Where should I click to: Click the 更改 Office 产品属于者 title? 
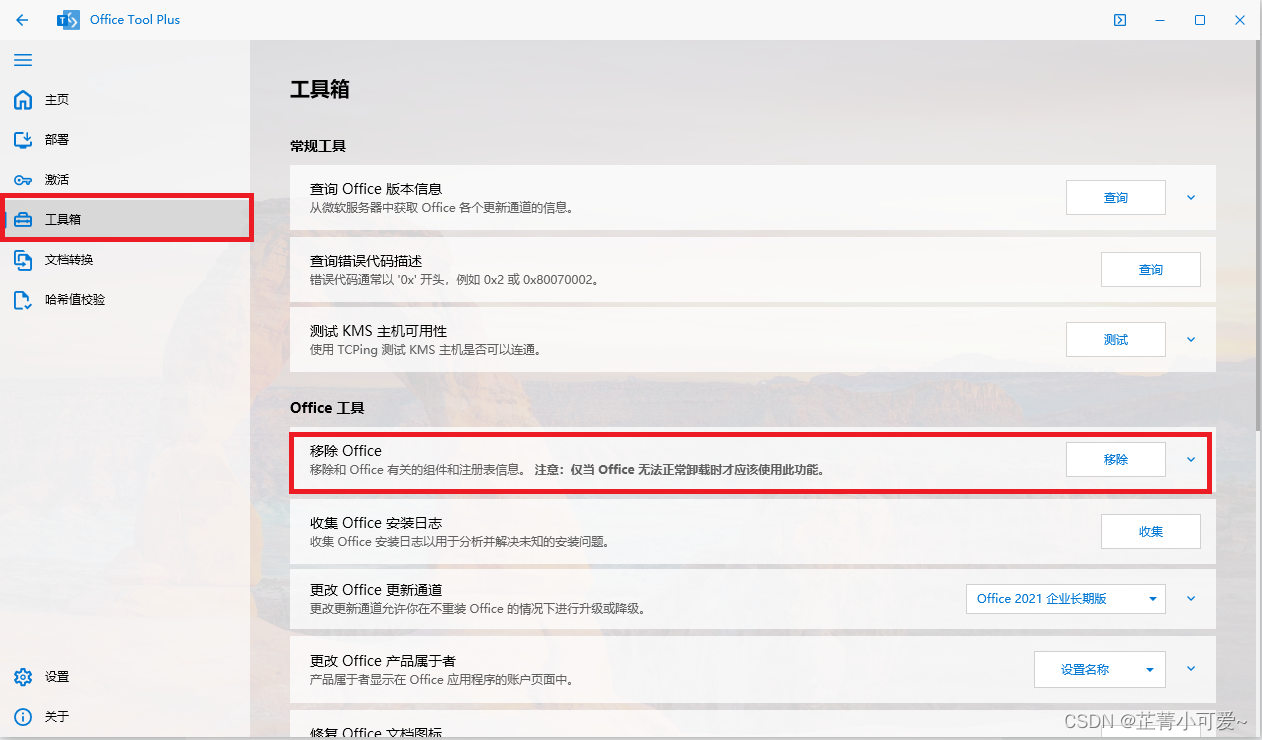tap(383, 661)
